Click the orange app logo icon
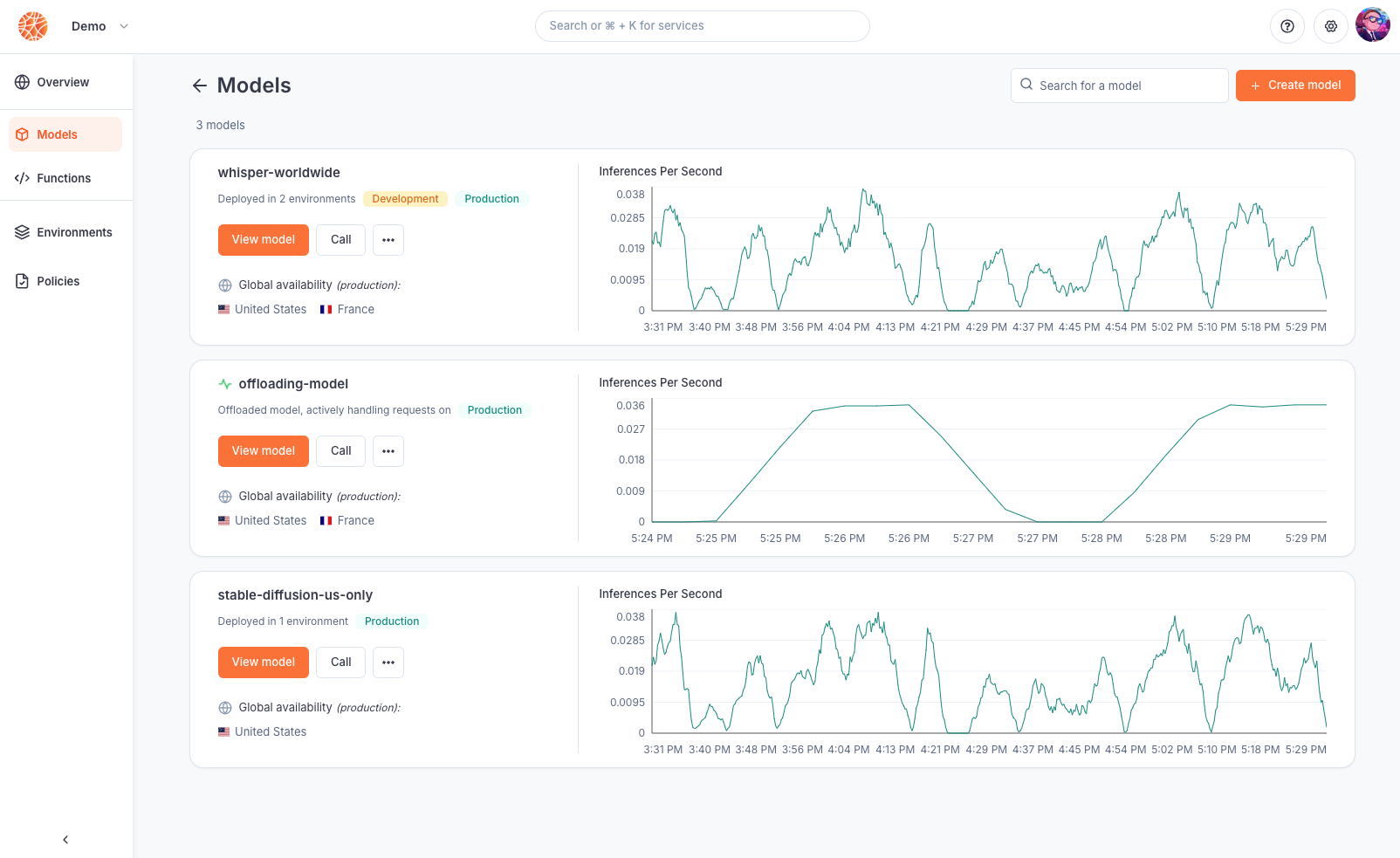The width and height of the screenshot is (1400, 858). pyautogui.click(x=33, y=26)
